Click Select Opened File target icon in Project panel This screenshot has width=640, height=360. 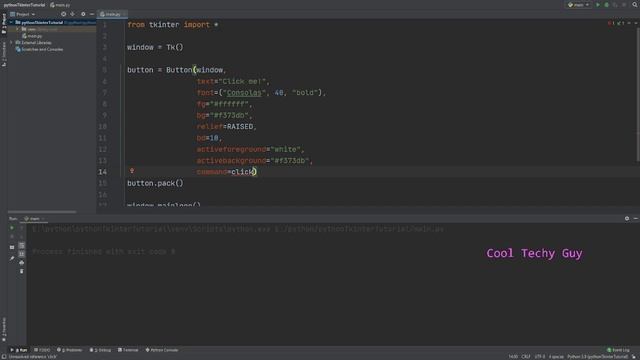[63, 14]
